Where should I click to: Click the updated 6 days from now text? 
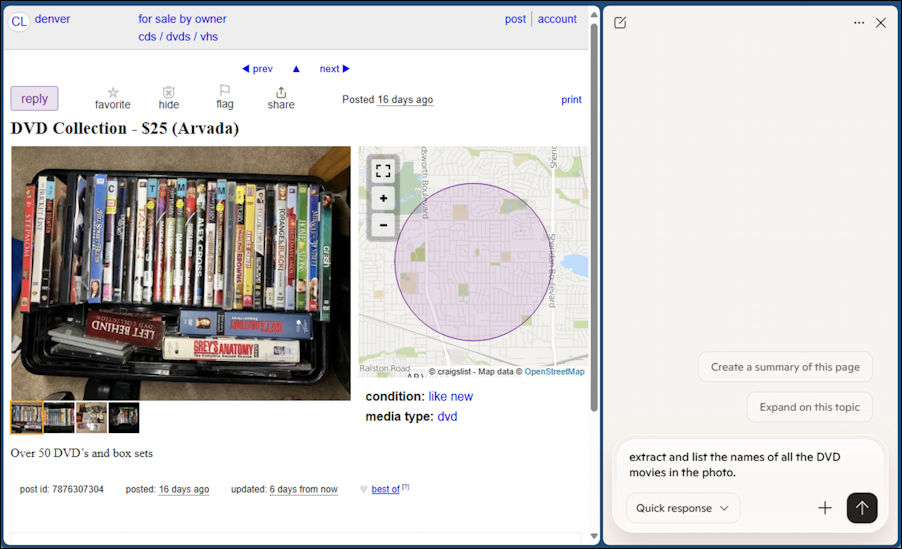[x=284, y=489]
